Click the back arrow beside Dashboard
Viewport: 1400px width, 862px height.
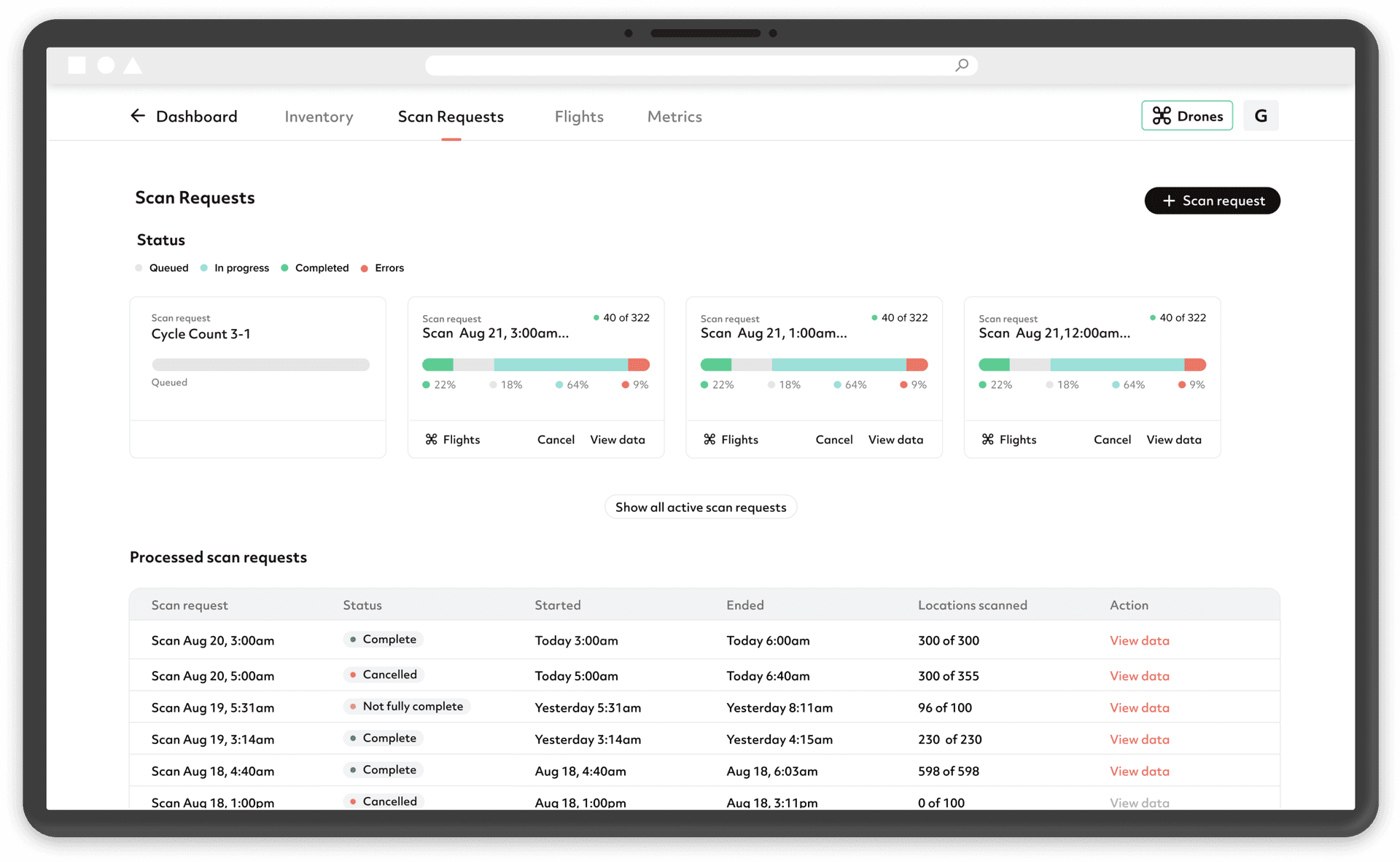pyautogui.click(x=138, y=116)
